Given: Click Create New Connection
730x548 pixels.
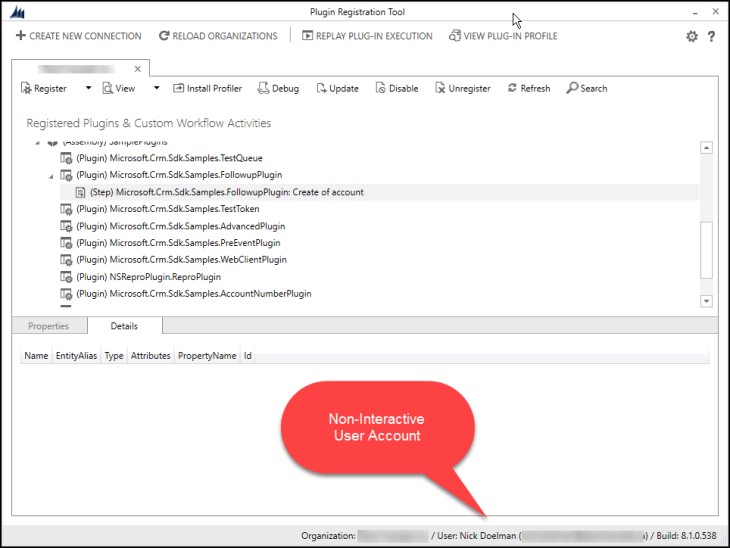Looking at the screenshot, I should (78, 36).
